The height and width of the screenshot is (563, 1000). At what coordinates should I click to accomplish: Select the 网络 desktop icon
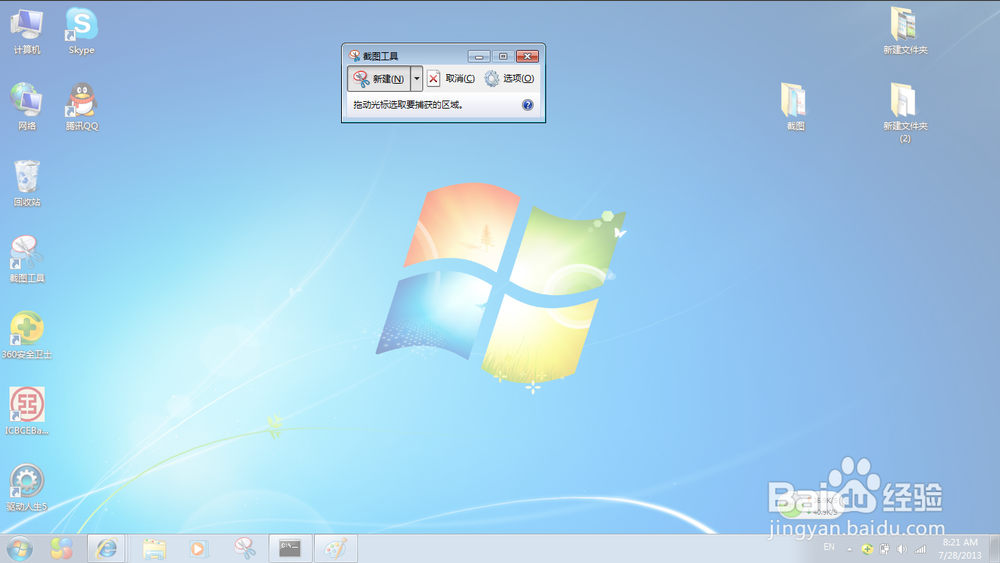coord(27,107)
